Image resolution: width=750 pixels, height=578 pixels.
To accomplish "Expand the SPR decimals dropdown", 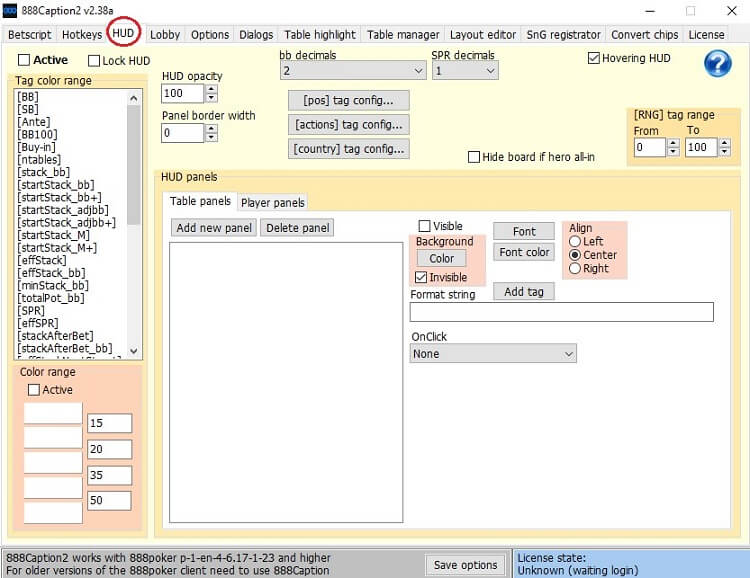I will click(464, 71).
